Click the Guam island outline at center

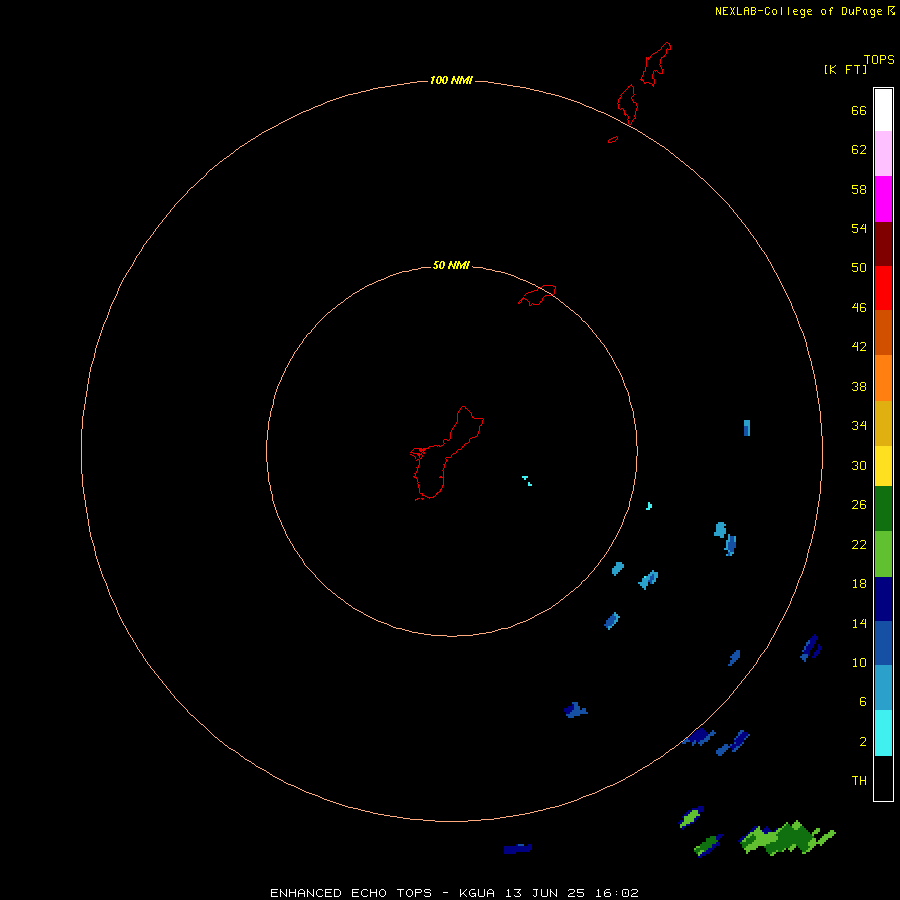point(447,453)
